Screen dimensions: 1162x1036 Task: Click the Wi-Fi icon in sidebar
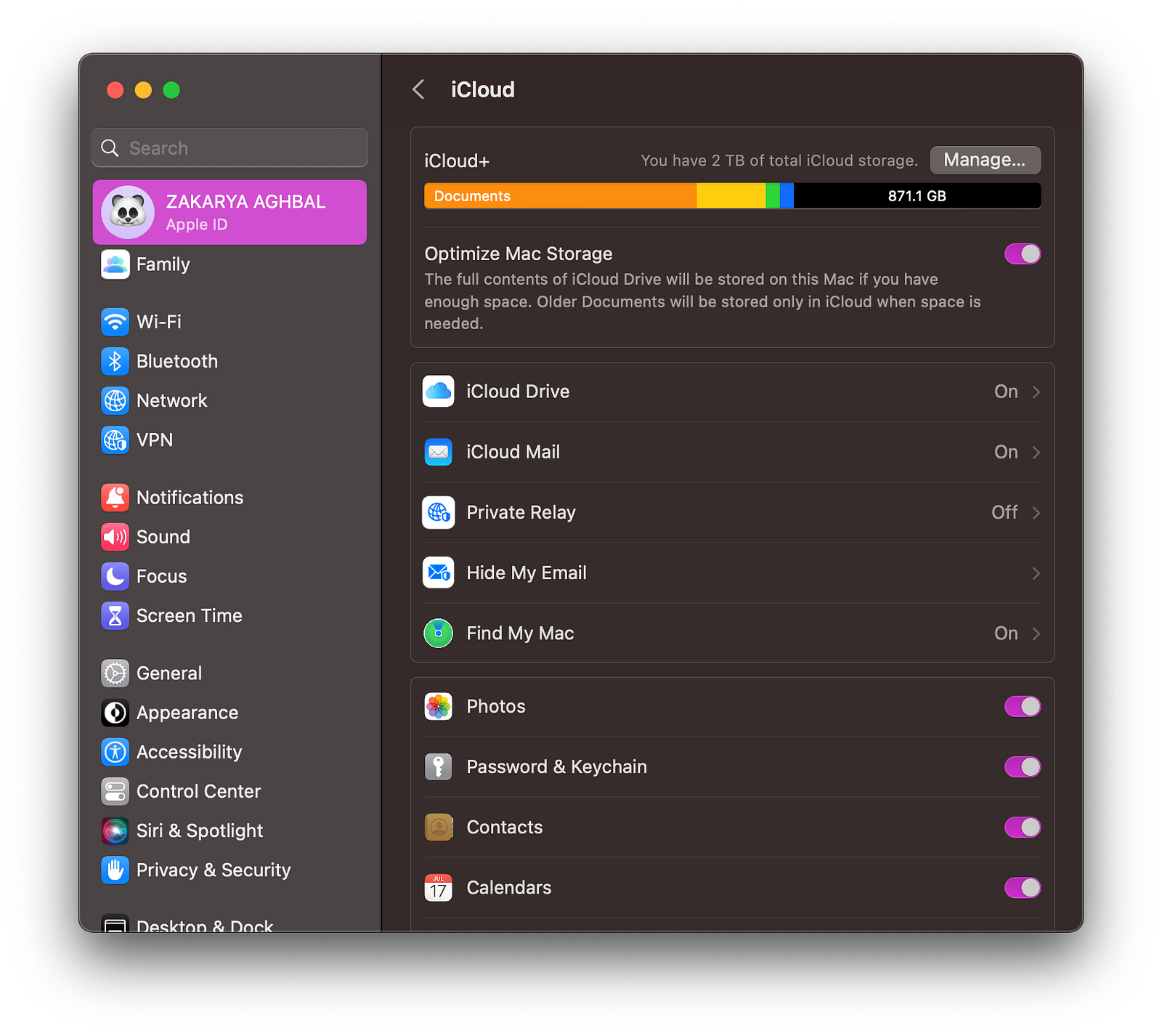(115, 322)
